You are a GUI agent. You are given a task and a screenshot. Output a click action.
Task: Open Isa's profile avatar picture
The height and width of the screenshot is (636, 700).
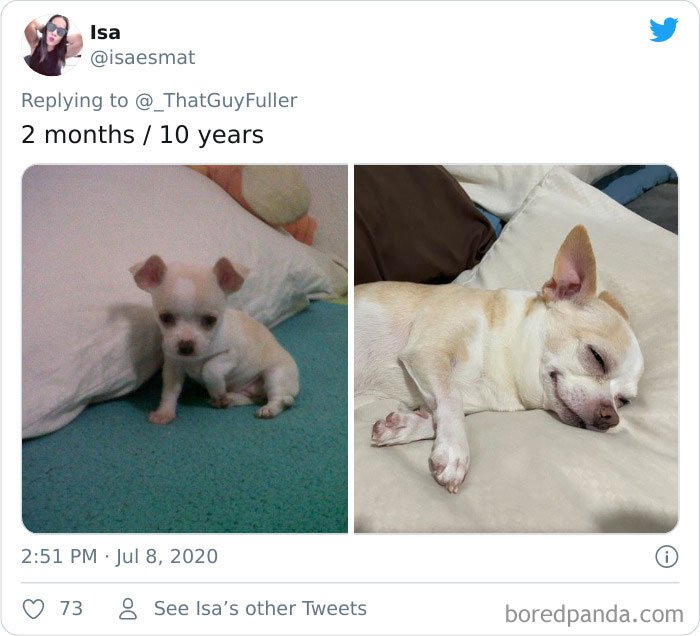click(x=52, y=45)
